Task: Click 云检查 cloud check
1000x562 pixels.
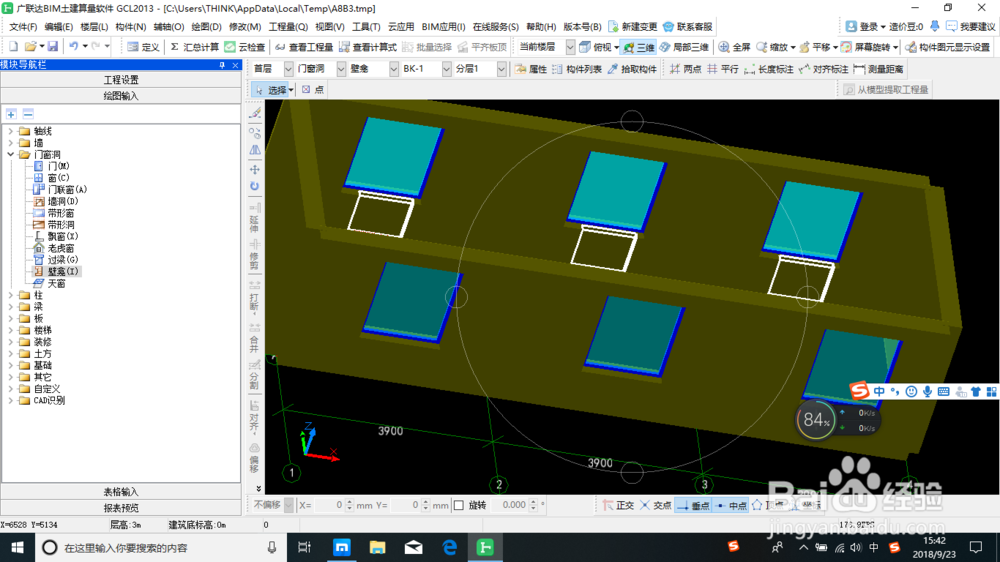Action: pyautogui.click(x=245, y=47)
